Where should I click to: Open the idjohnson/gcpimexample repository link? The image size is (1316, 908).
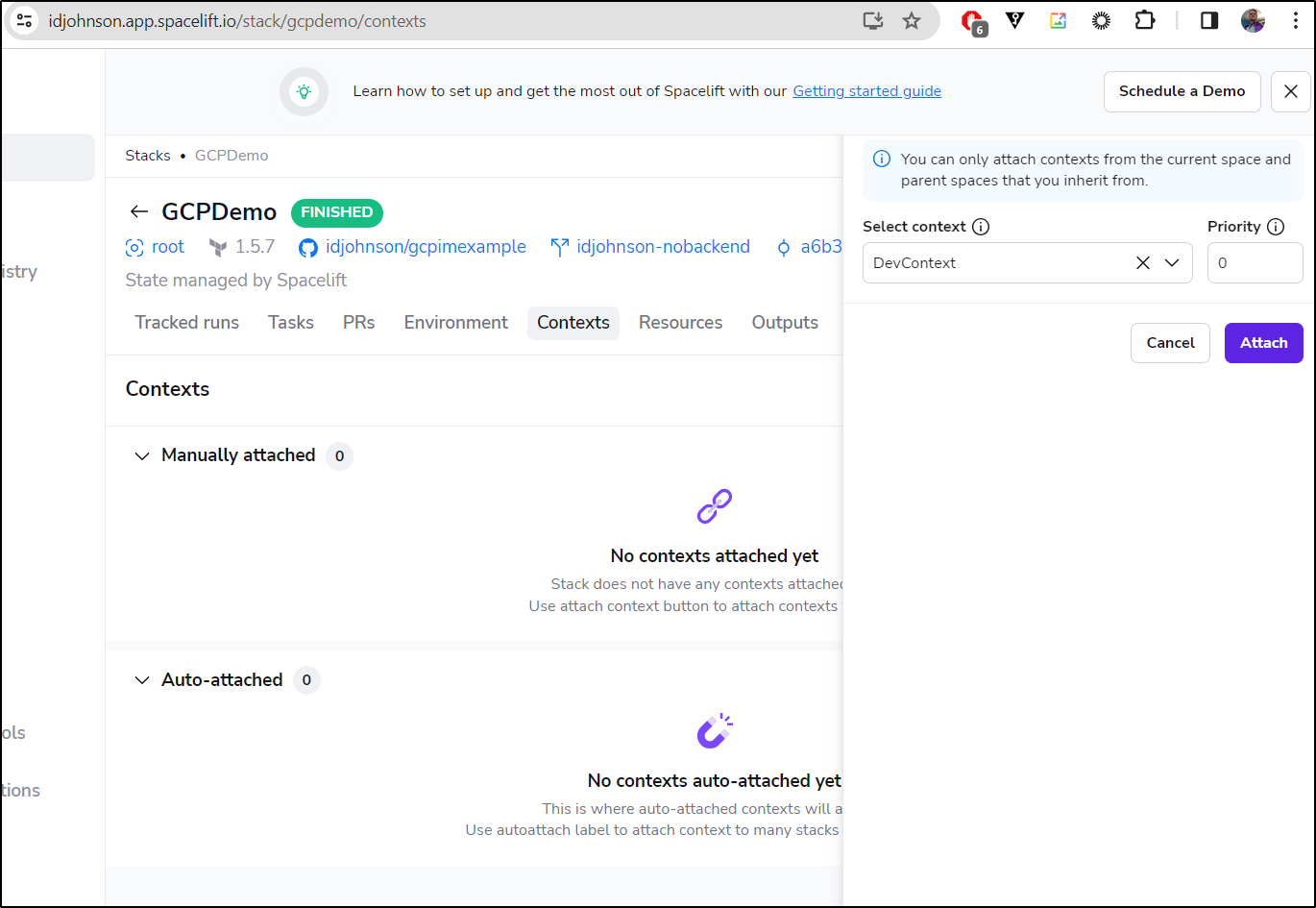426,247
